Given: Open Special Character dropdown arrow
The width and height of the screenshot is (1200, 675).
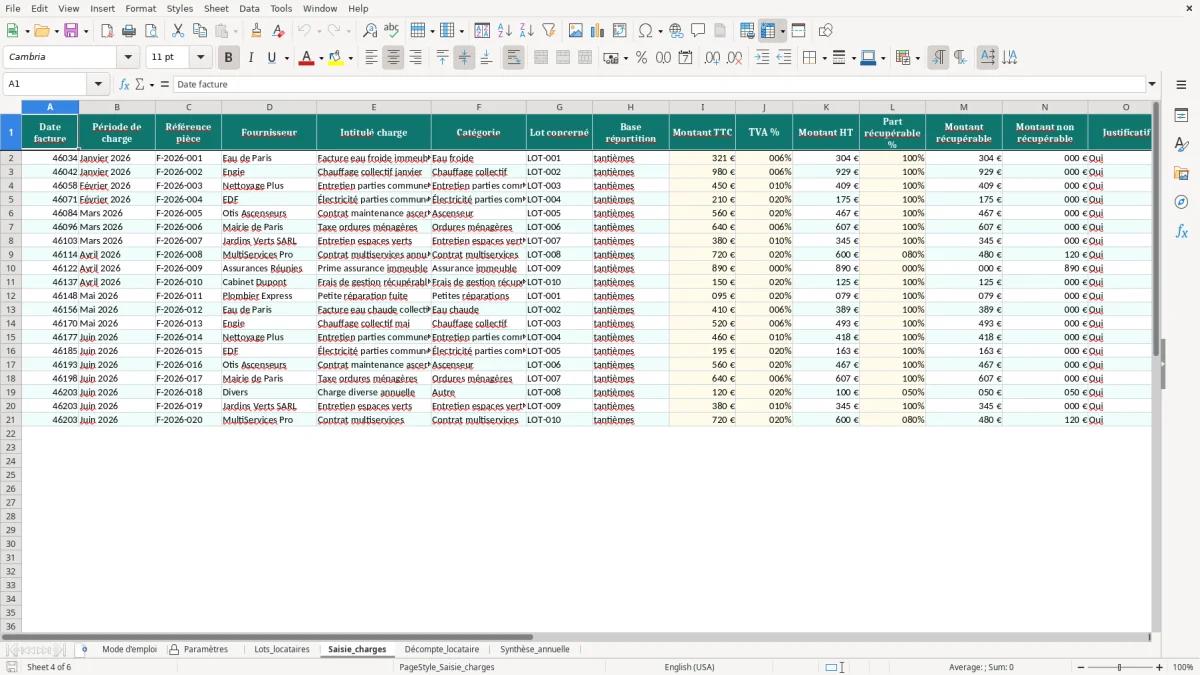Looking at the screenshot, I should pyautogui.click(x=660, y=31).
